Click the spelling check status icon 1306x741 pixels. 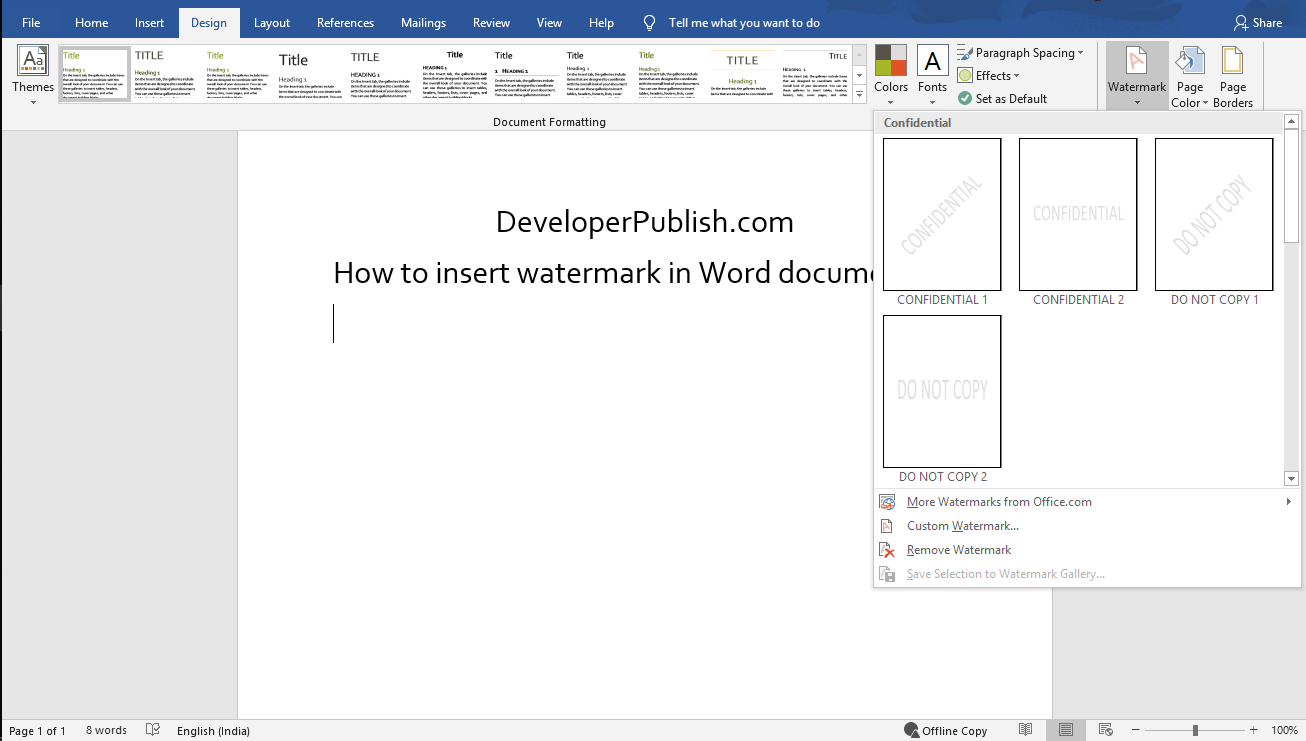[152, 730]
